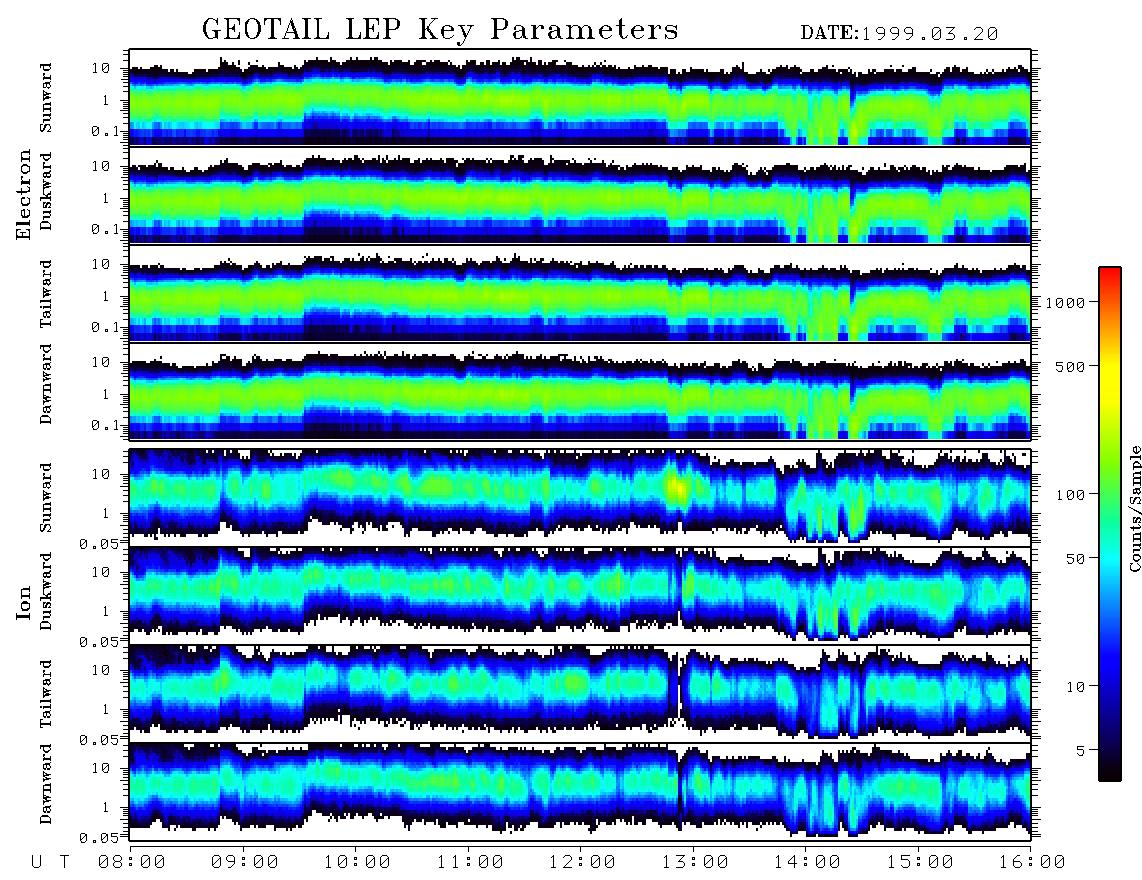Select the Electron Tailward panel label
This screenshot has width=1142, height=880.
(46, 293)
